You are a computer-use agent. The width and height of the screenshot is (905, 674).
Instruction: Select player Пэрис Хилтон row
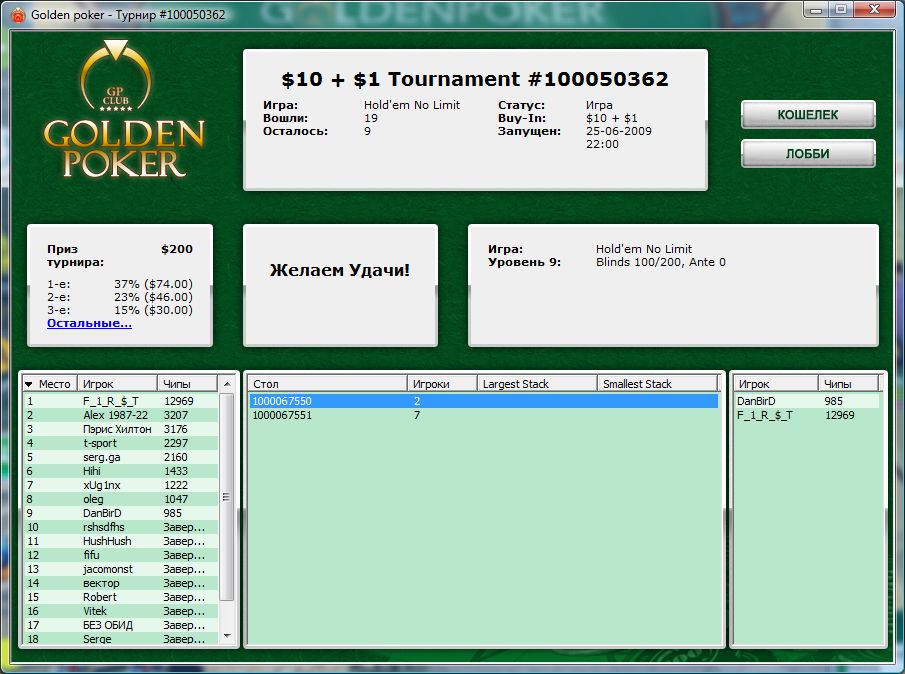click(121, 429)
